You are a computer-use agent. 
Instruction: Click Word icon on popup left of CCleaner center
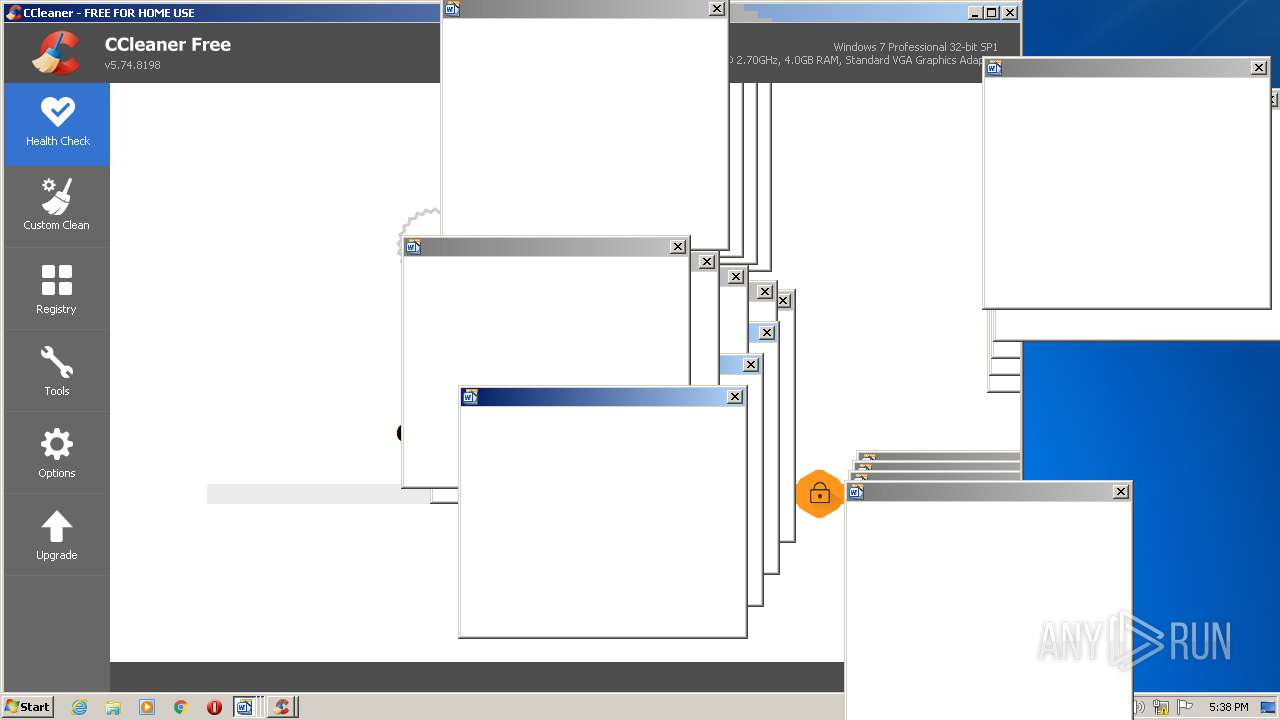click(414, 247)
